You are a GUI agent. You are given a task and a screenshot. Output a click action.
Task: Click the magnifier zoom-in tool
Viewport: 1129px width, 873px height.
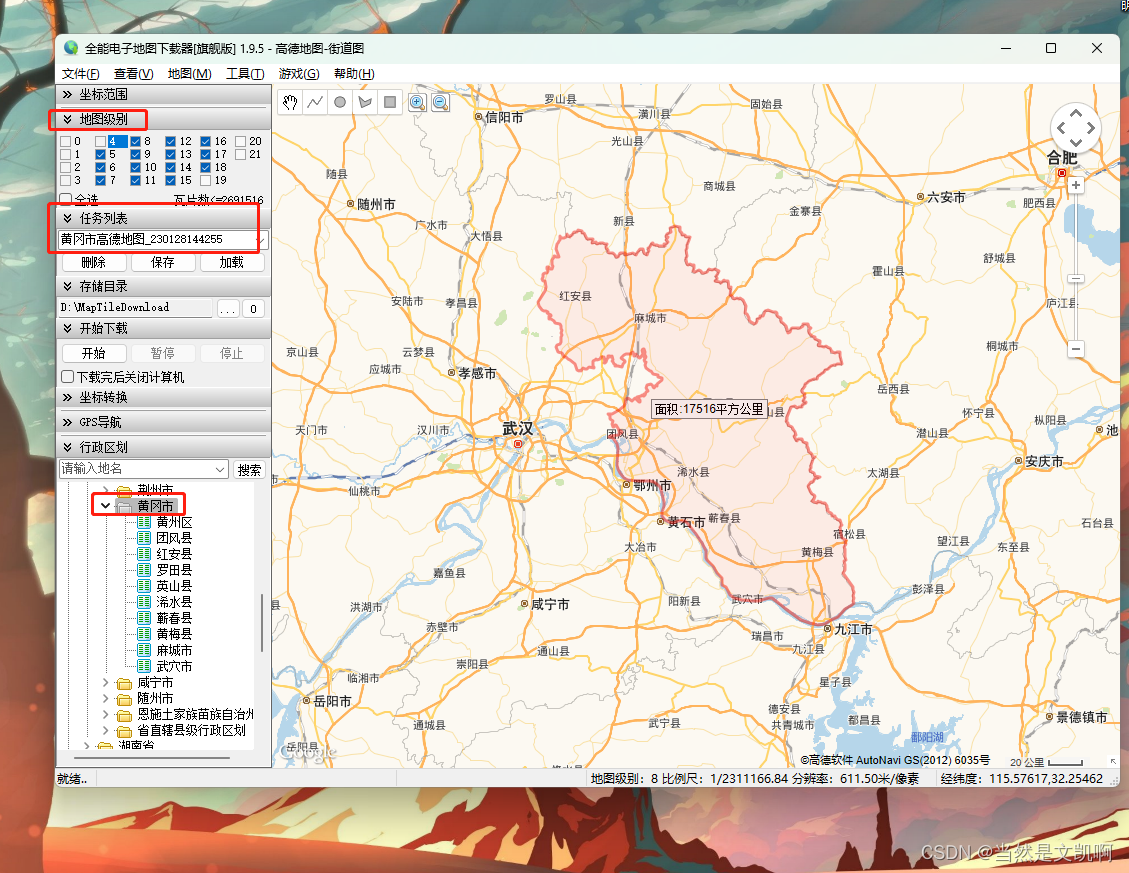point(417,101)
